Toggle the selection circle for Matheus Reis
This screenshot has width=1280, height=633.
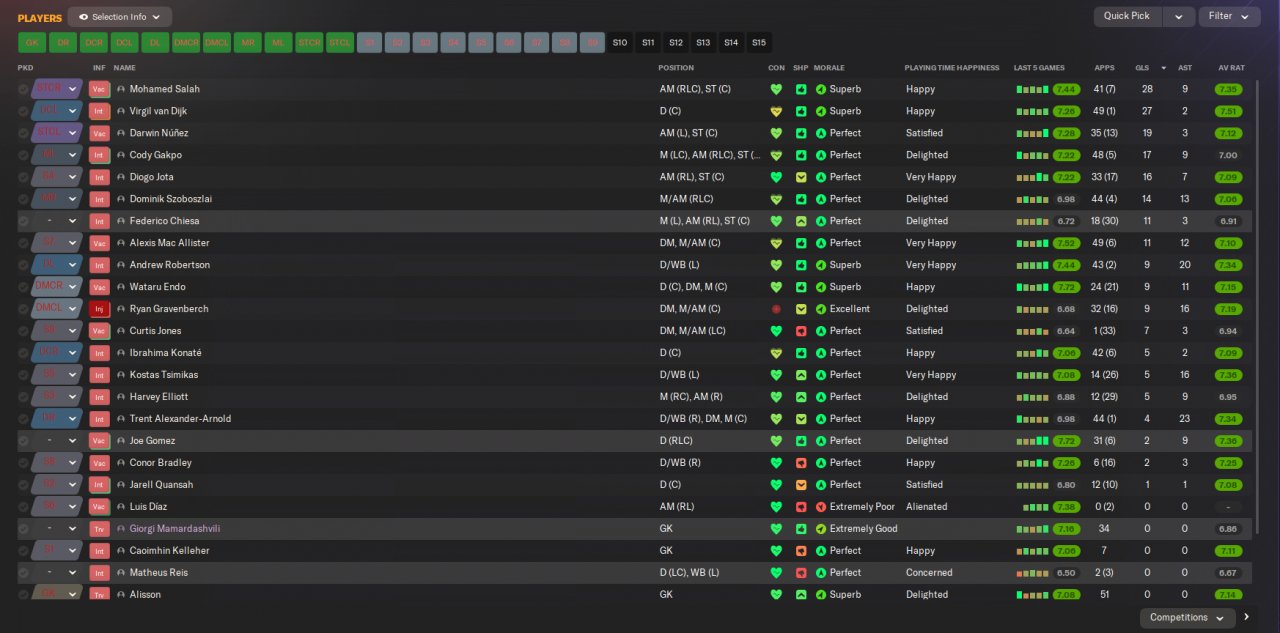pos(23,573)
